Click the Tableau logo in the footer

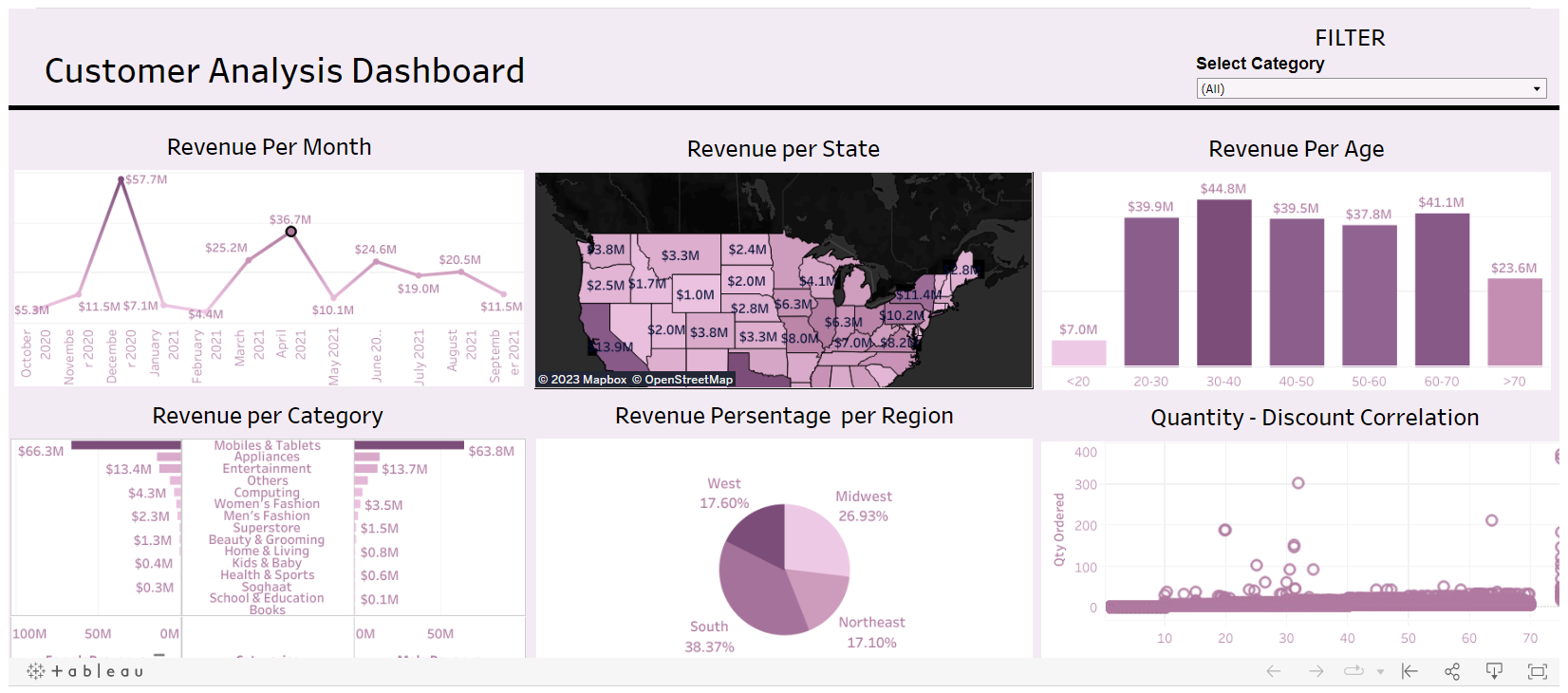coord(84,671)
